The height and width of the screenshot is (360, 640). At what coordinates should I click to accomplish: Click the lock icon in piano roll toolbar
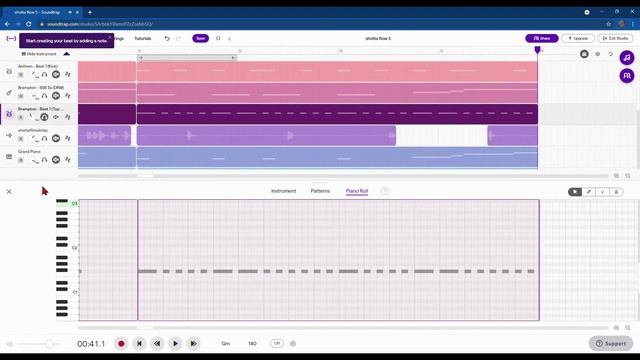pos(616,192)
